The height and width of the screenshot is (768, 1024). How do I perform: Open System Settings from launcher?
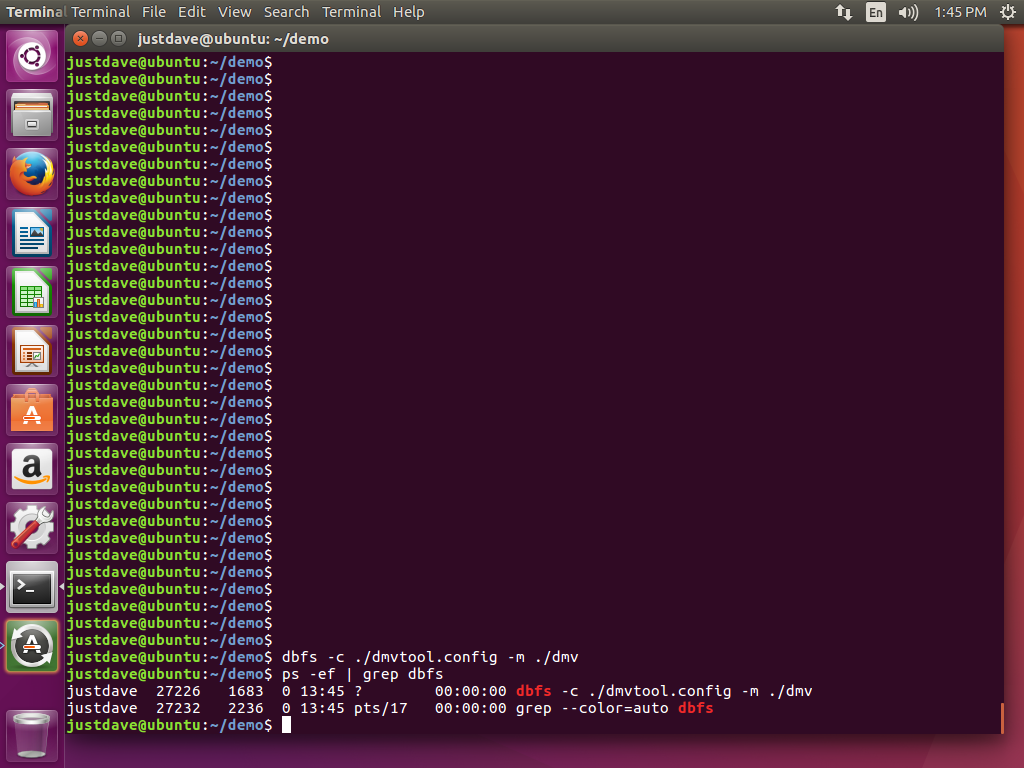tap(32, 528)
